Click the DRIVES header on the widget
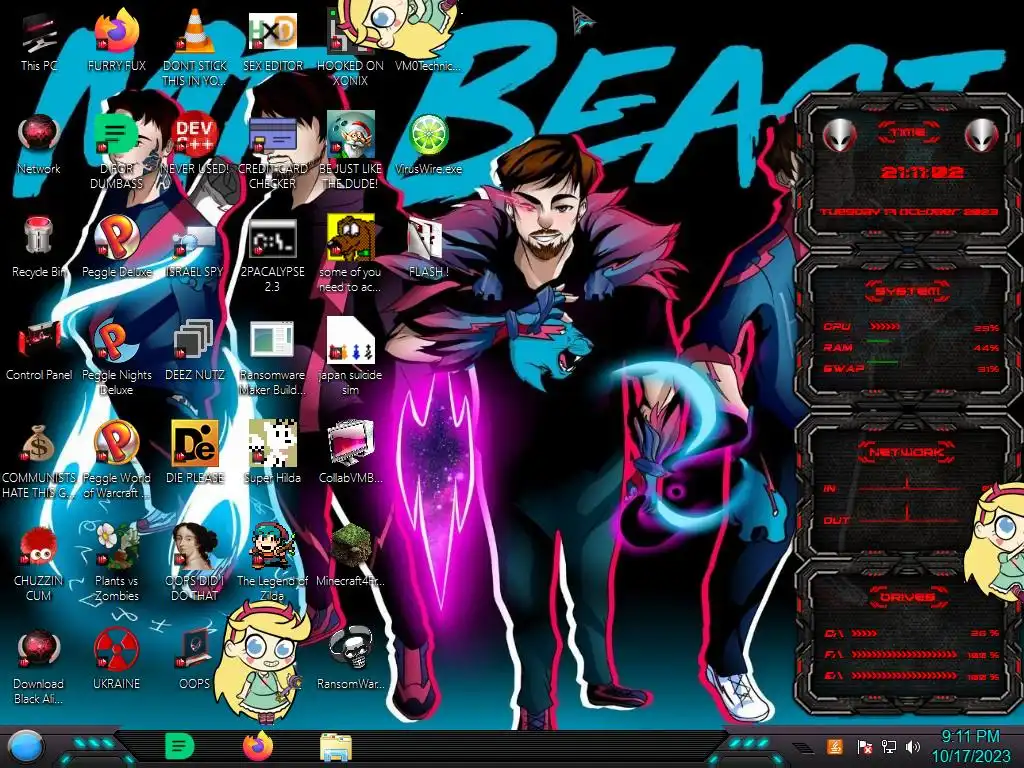The width and height of the screenshot is (1024, 768). tap(908, 597)
